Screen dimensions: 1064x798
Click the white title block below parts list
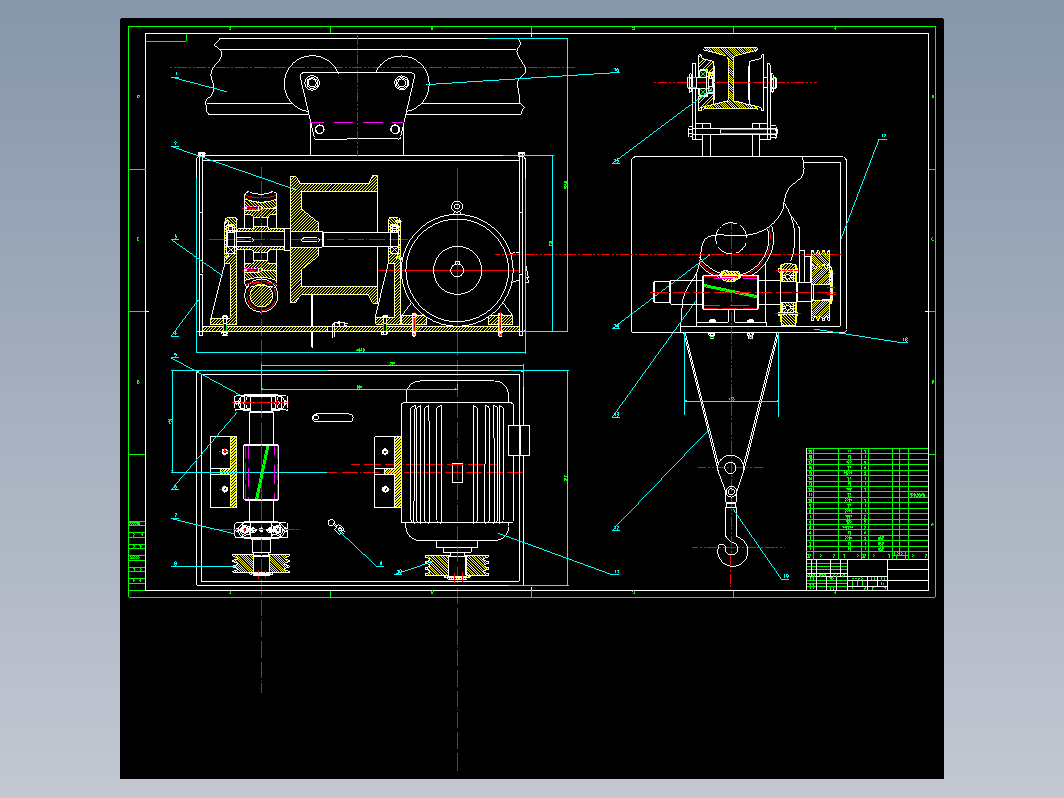click(867, 575)
